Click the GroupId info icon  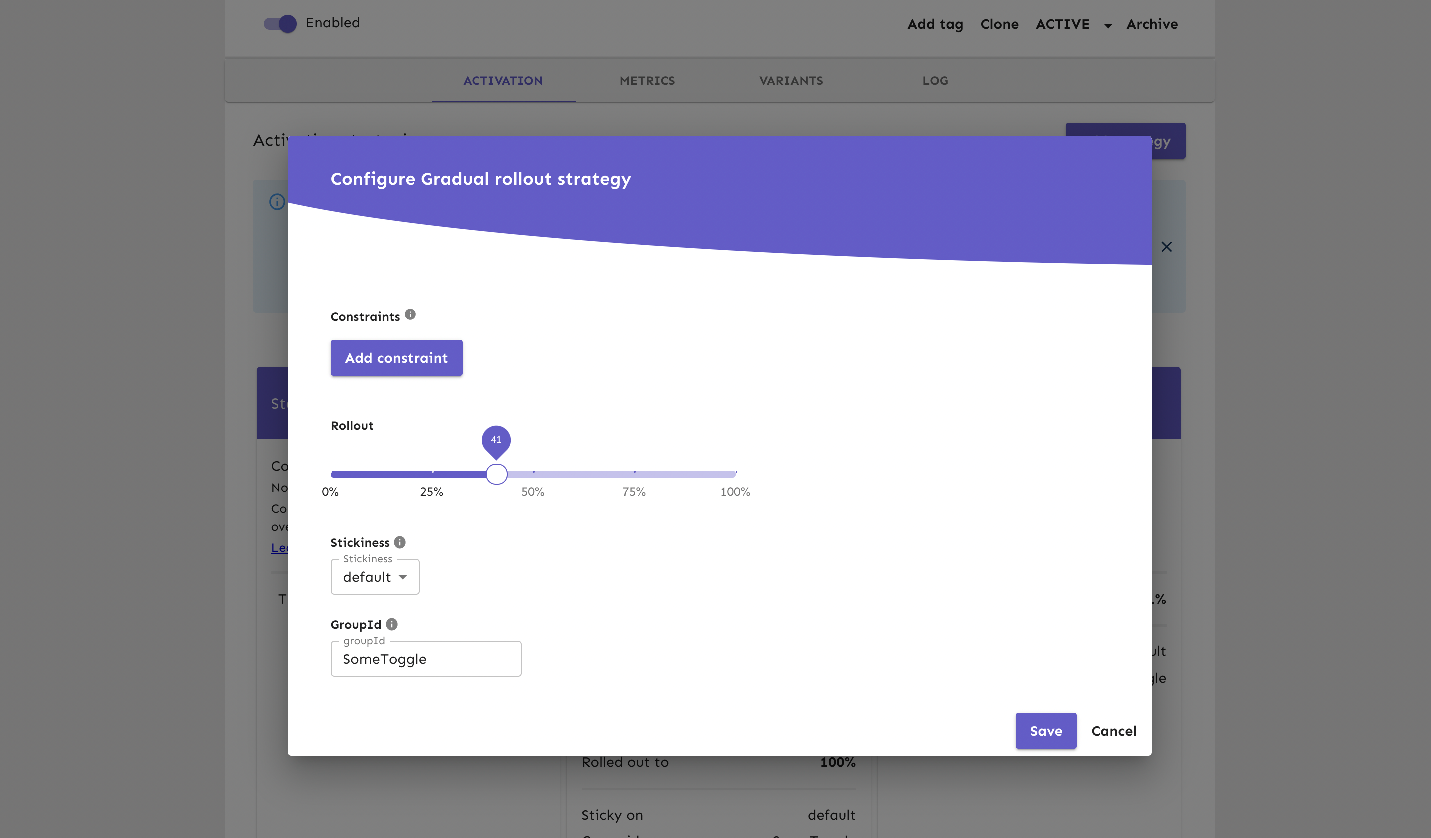392,624
